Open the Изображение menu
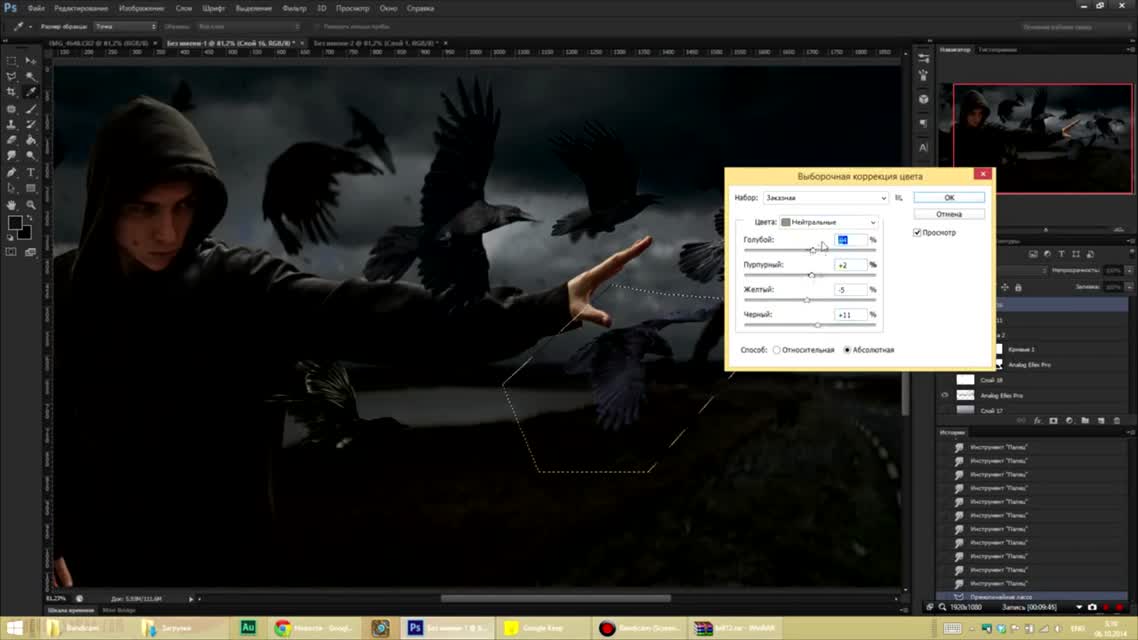 pyautogui.click(x=142, y=9)
